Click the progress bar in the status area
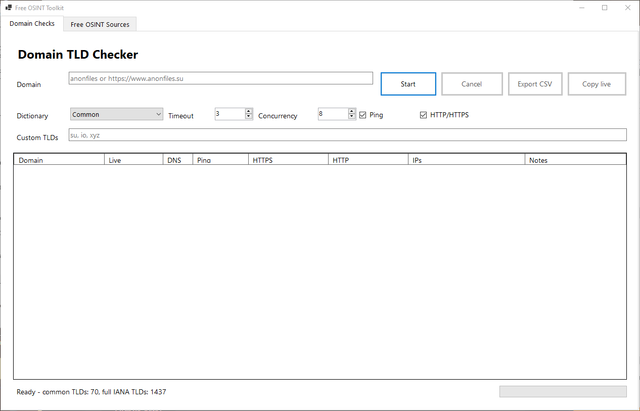 pyautogui.click(x=563, y=391)
